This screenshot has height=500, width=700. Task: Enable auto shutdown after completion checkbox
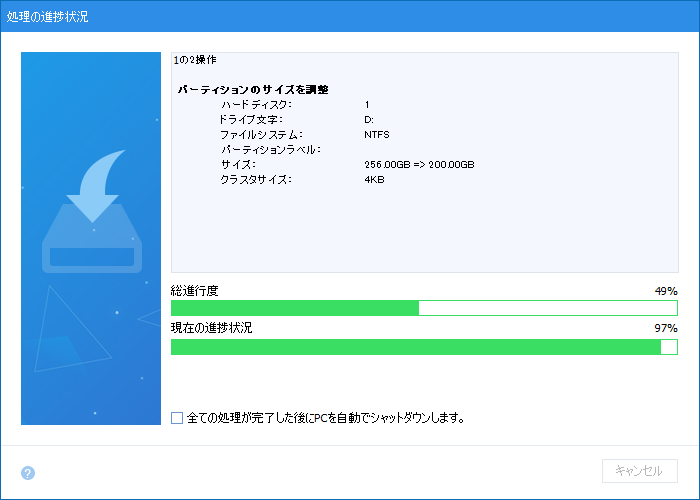point(177,418)
